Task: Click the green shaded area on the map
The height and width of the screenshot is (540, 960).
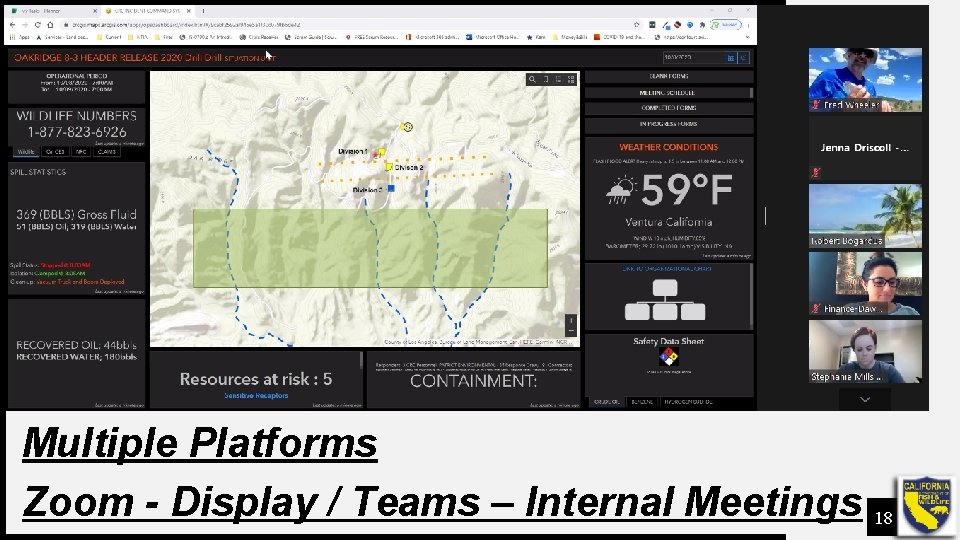Action: click(370, 248)
